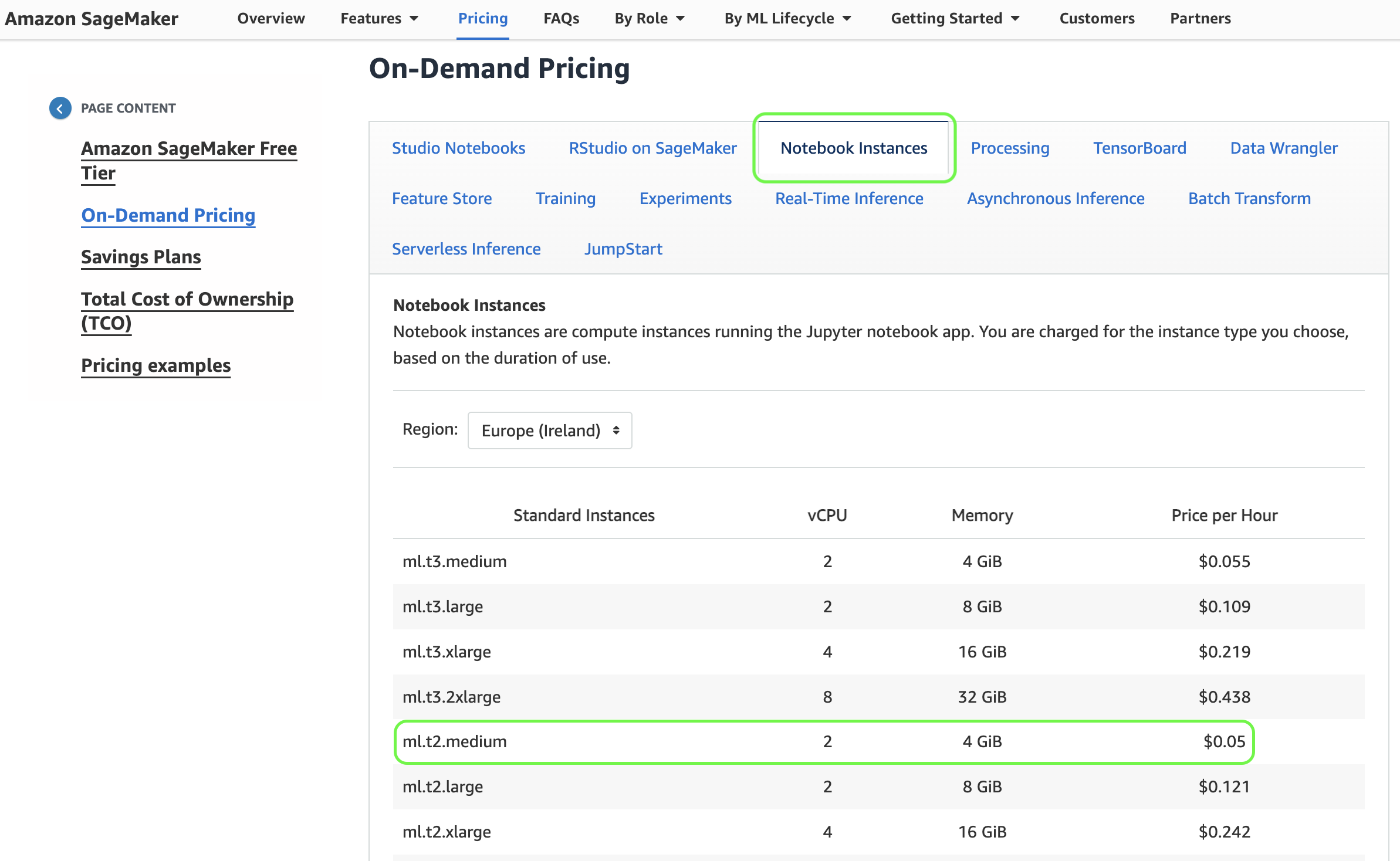Click the Memory column header
The height and width of the screenshot is (861, 1400).
(x=982, y=515)
